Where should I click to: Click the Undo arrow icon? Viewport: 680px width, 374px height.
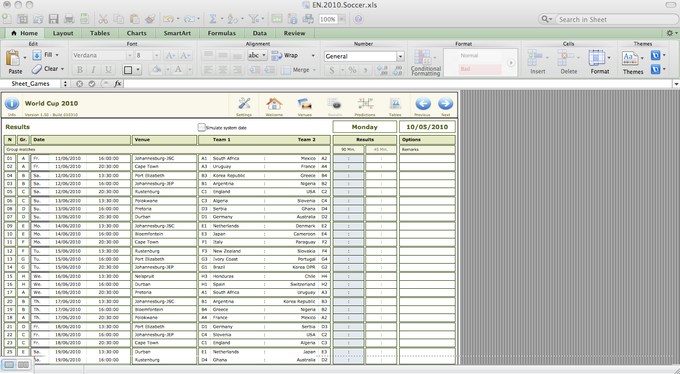(168, 19)
